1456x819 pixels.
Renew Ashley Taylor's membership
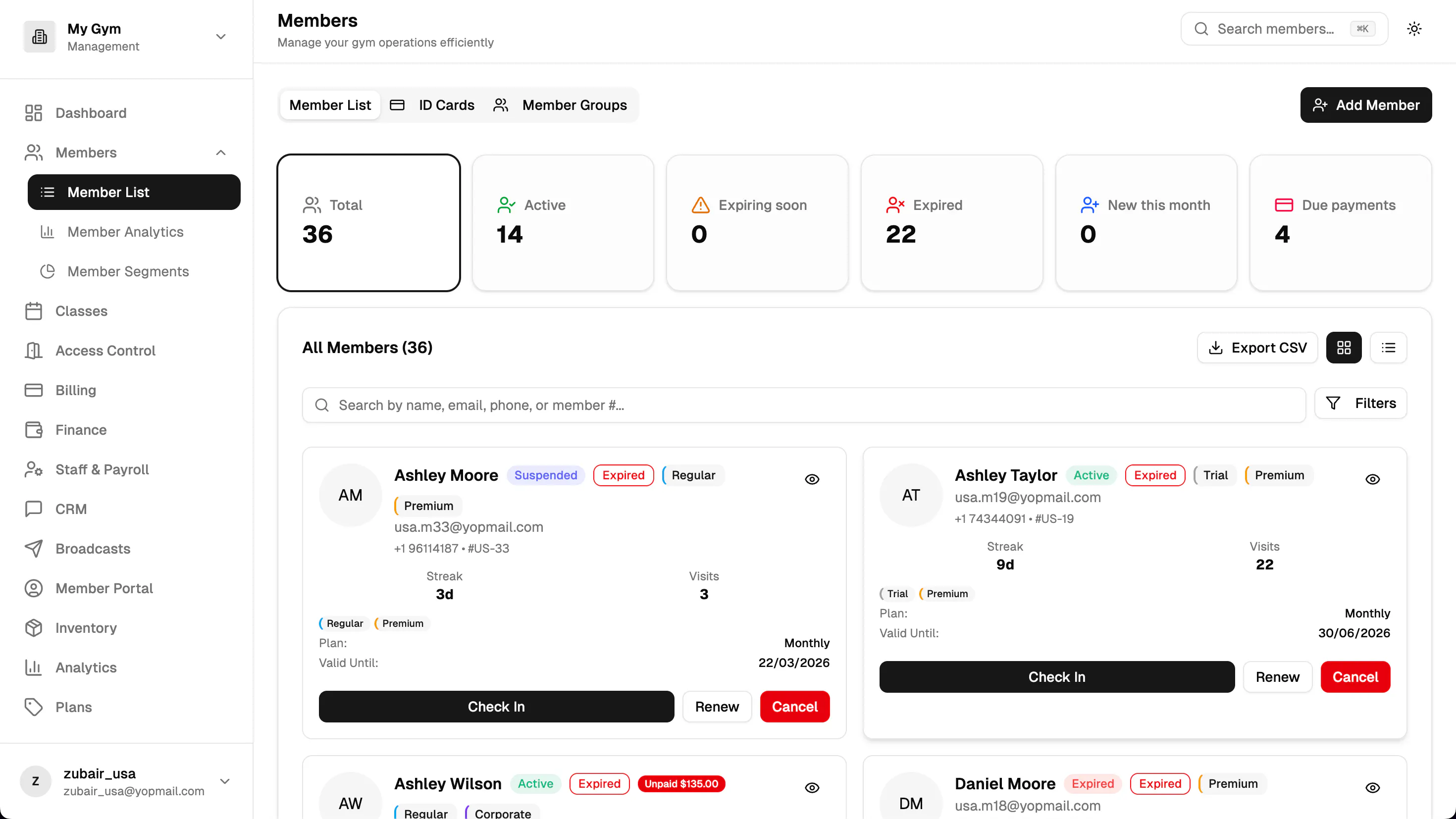(1277, 677)
